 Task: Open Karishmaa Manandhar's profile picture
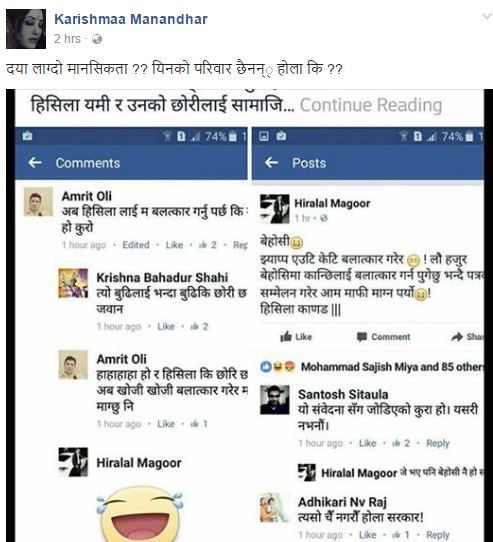point(26,29)
